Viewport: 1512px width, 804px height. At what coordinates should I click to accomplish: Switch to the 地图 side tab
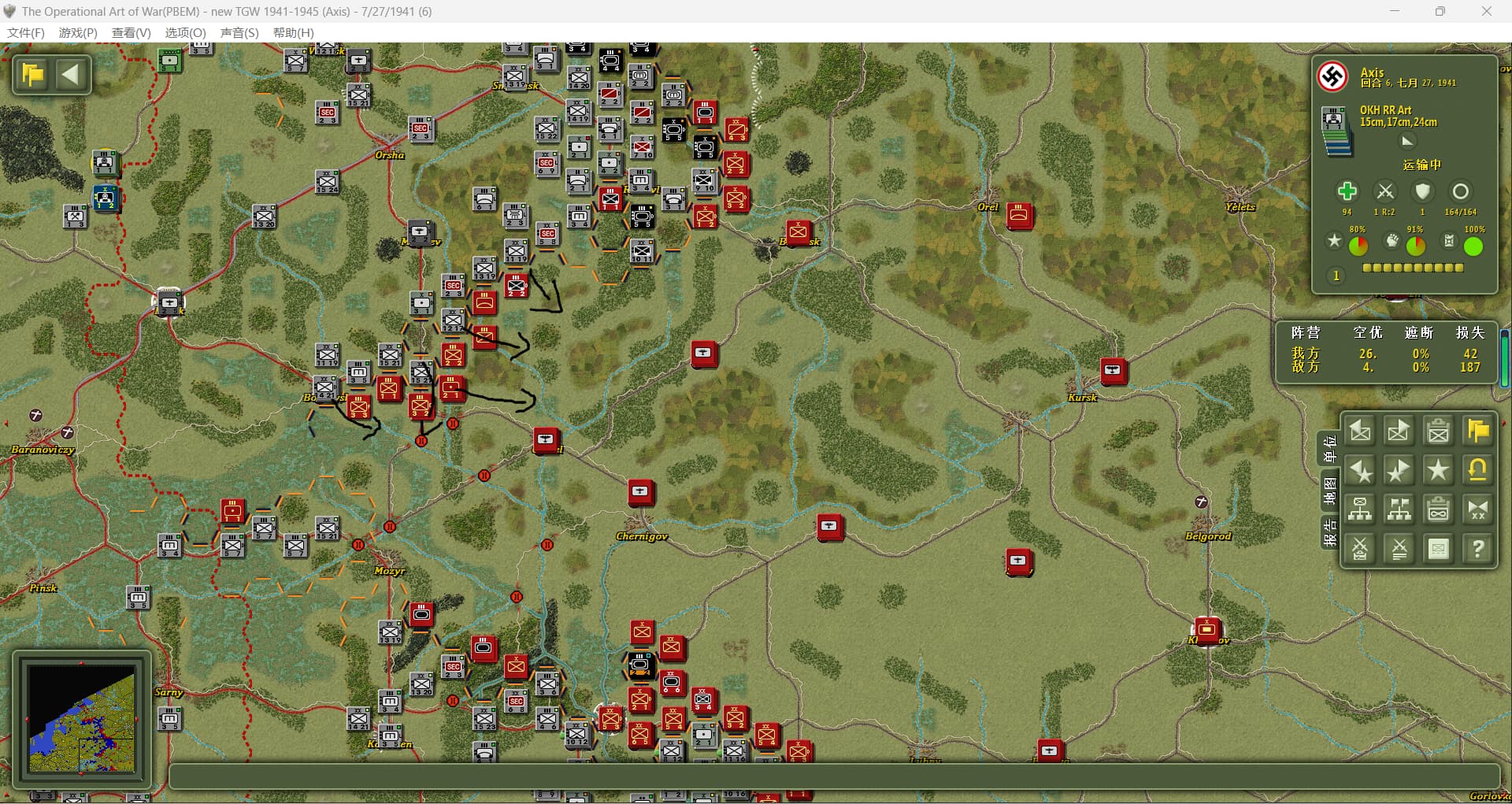click(x=1329, y=491)
